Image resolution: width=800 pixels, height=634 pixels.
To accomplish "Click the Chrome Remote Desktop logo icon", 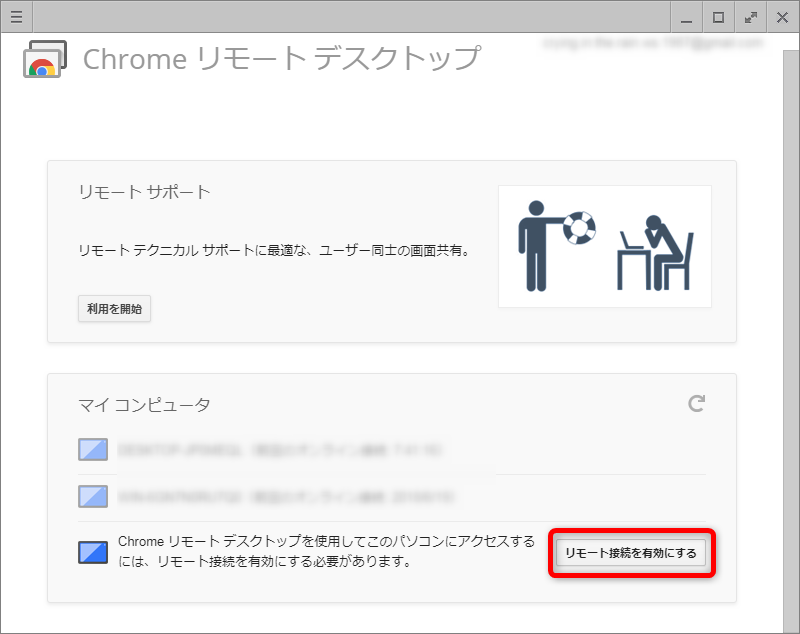I will [45, 59].
